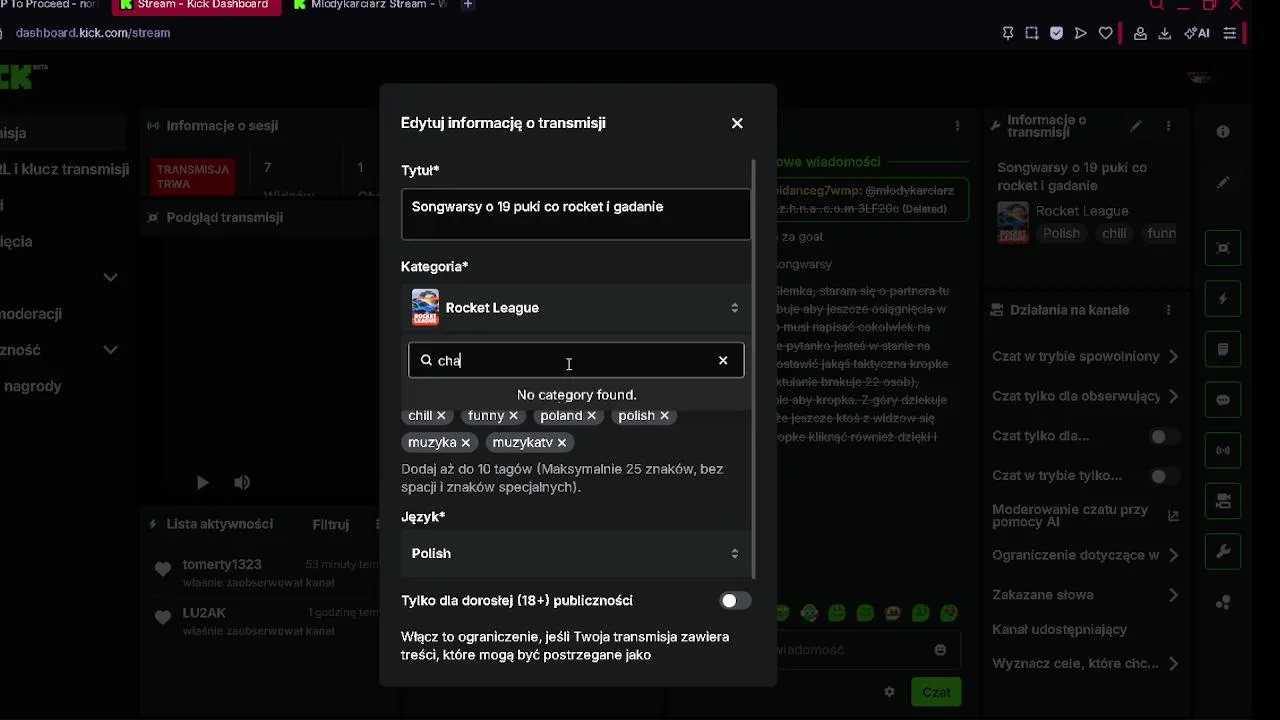Mute the stream preview volume
The image size is (1280, 720).
(x=242, y=483)
